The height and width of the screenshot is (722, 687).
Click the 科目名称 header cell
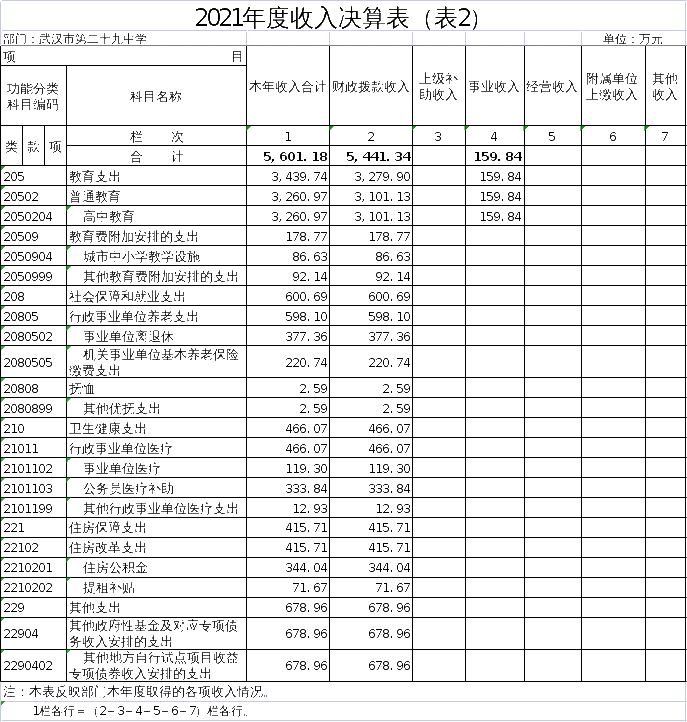[156, 96]
